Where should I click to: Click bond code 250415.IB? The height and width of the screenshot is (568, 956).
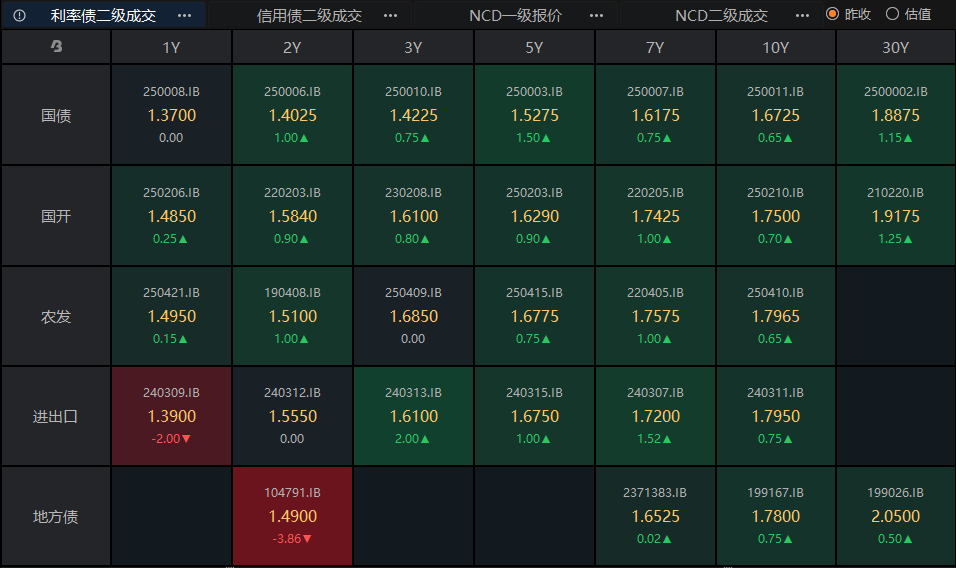tap(534, 293)
